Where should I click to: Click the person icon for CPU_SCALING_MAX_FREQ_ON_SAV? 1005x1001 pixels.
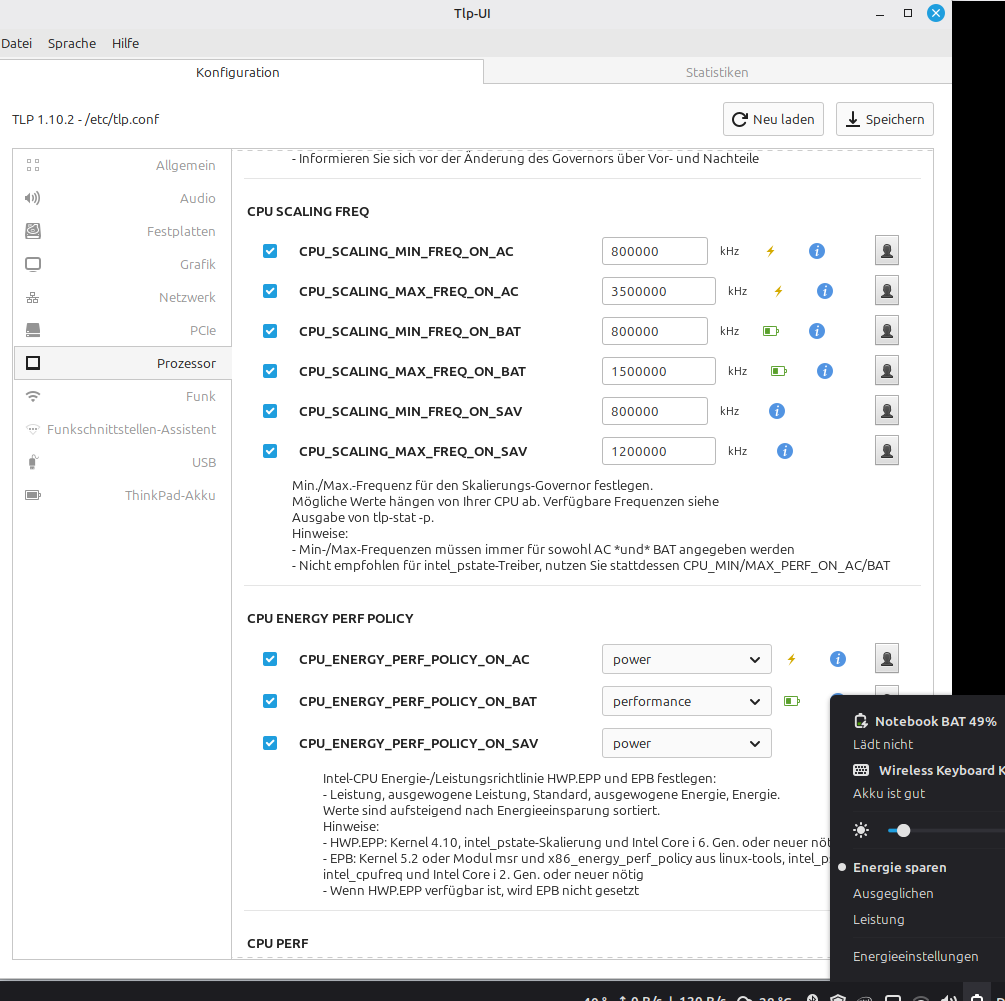[x=887, y=451]
